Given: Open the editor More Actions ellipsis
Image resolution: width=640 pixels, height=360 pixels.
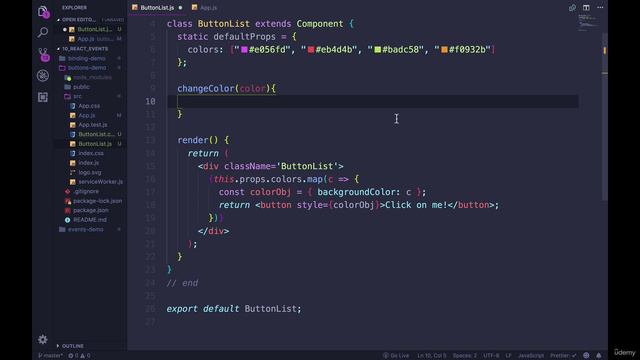Looking at the screenshot, I should (600, 7).
